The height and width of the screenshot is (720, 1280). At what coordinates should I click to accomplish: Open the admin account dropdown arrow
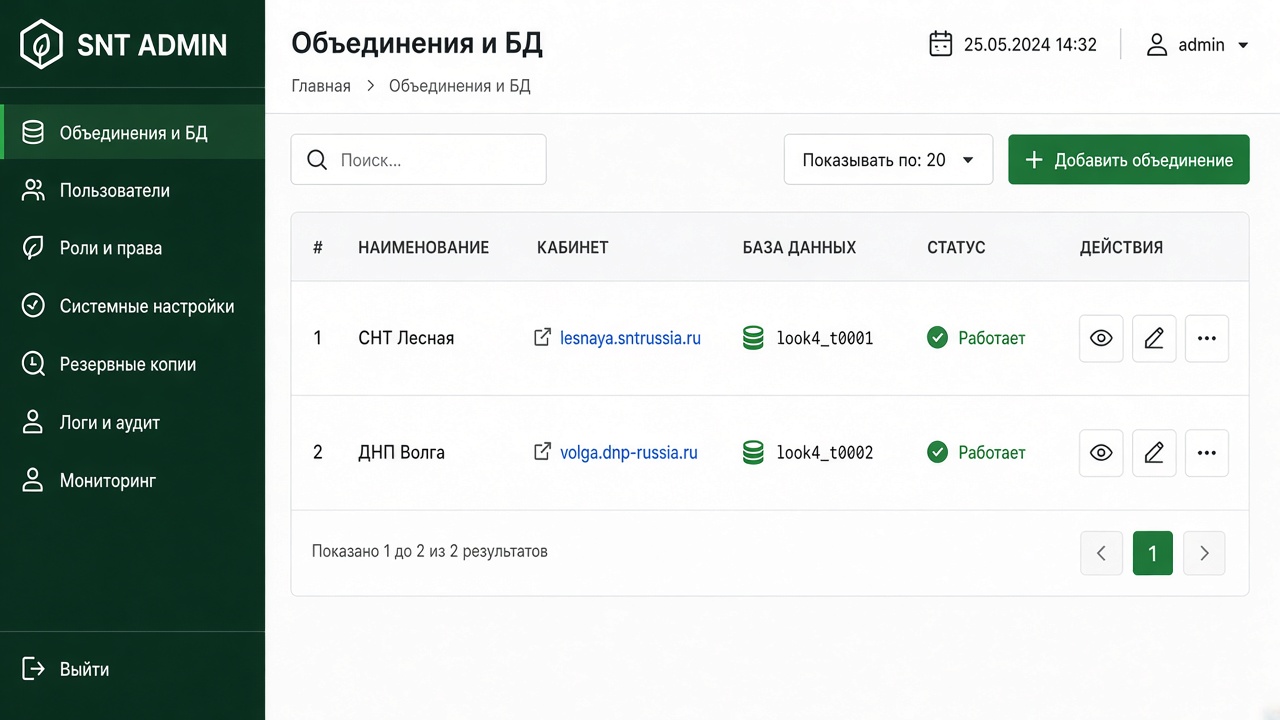click(1243, 45)
